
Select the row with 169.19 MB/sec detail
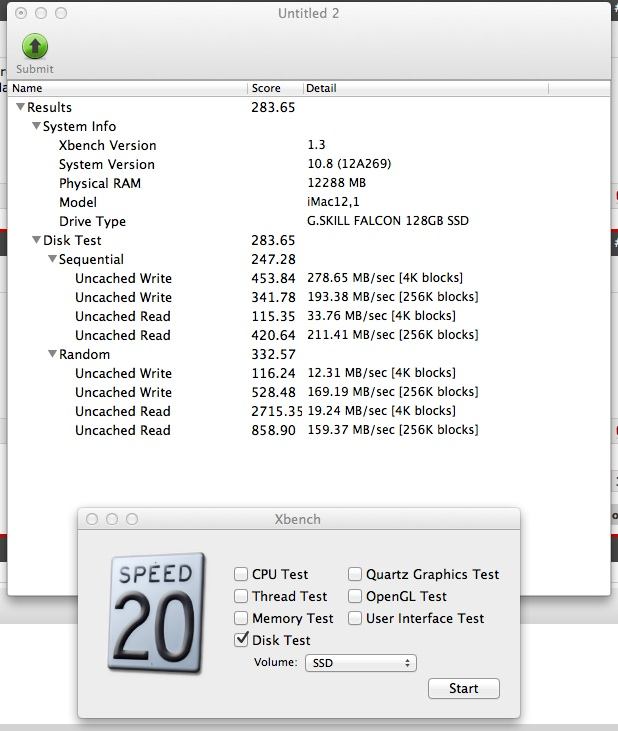click(309, 392)
